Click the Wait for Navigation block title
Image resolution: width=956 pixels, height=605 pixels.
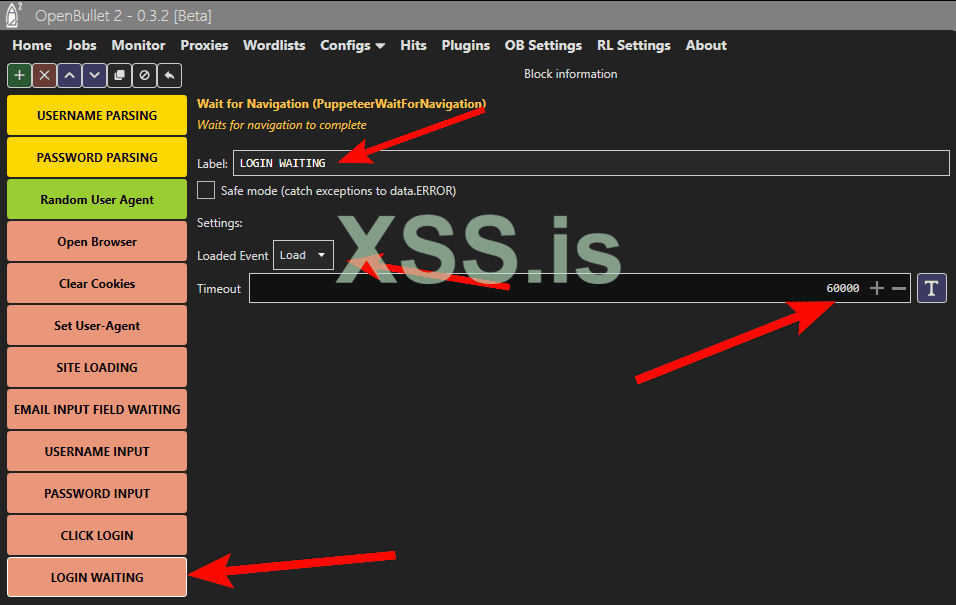(341, 104)
